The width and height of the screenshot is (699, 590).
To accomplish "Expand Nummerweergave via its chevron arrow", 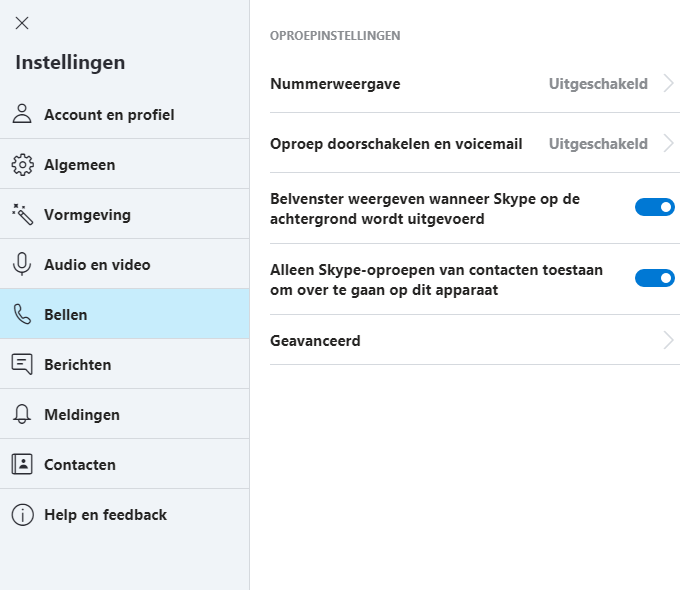I will pos(669,84).
